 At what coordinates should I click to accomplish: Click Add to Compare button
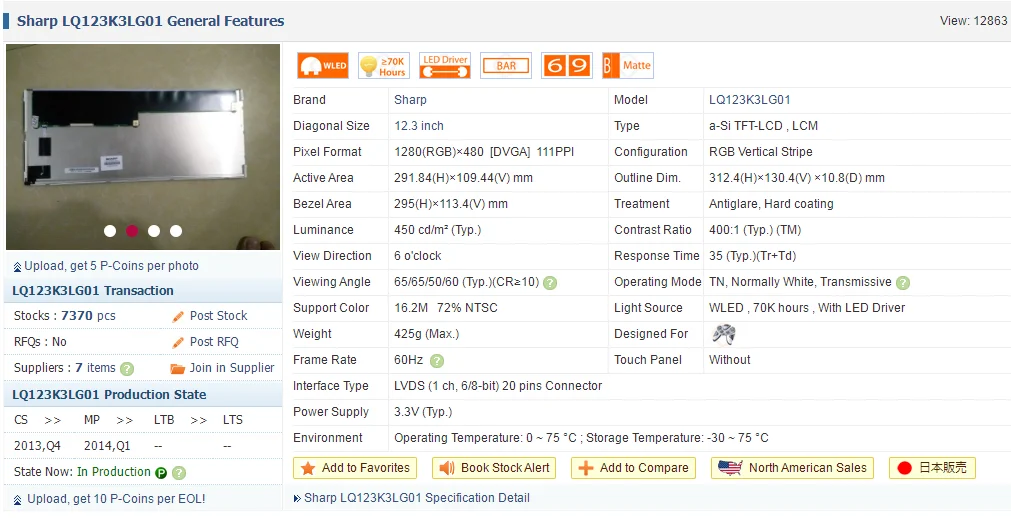pyautogui.click(x=633, y=468)
